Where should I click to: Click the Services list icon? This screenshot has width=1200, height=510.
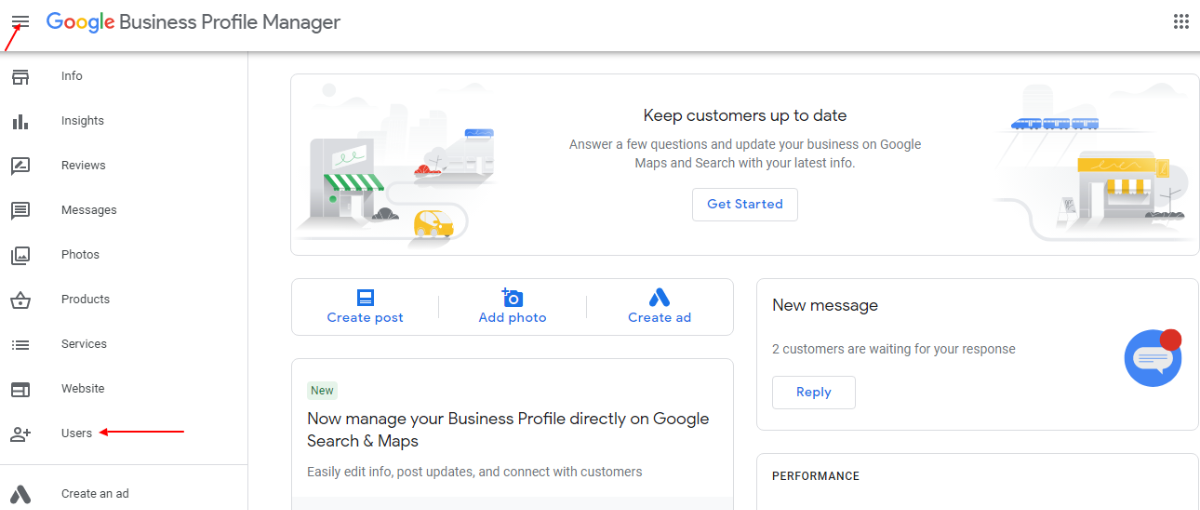[20, 344]
